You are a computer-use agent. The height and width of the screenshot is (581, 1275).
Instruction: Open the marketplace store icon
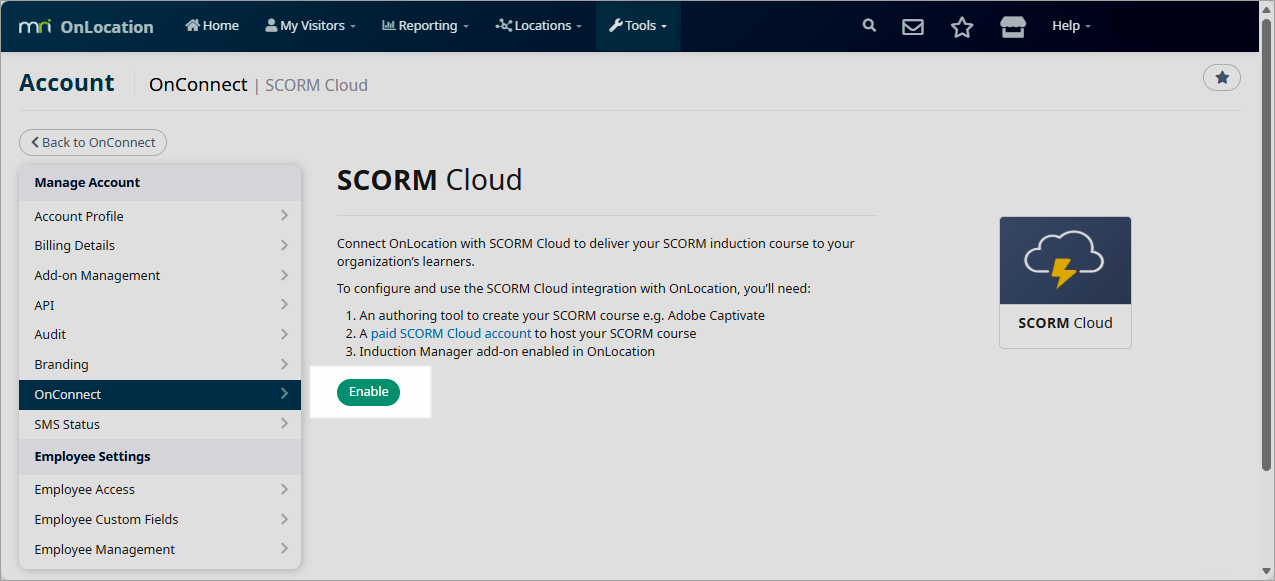pyautogui.click(x=1013, y=27)
